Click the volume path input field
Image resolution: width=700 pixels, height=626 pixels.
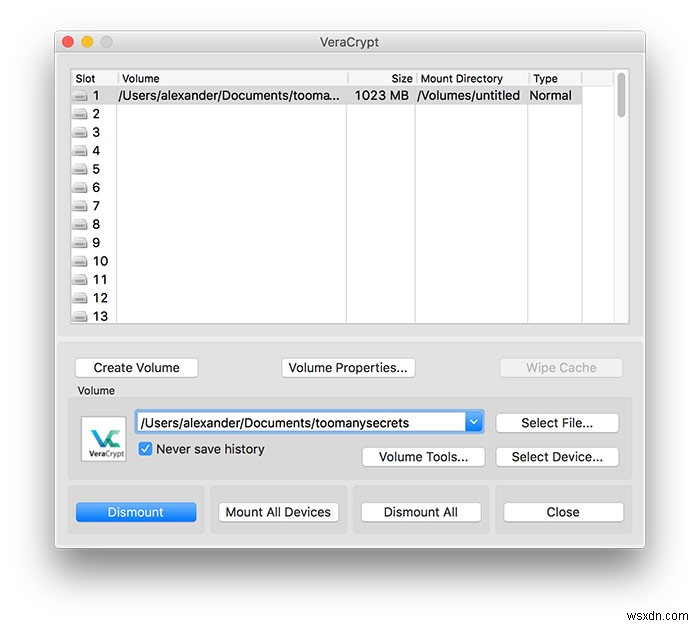(x=300, y=422)
